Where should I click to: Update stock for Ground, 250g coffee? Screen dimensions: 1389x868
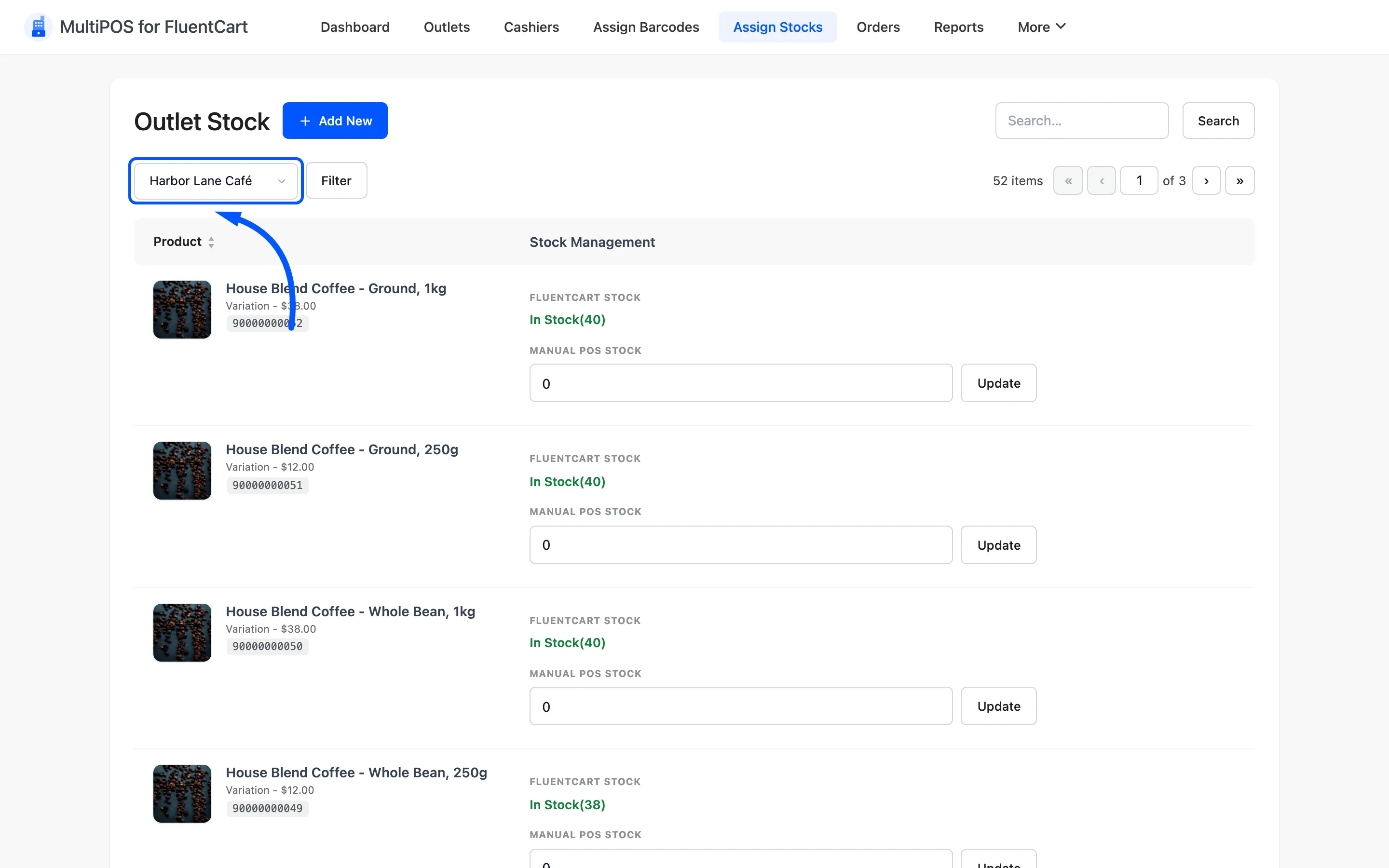[x=998, y=545]
